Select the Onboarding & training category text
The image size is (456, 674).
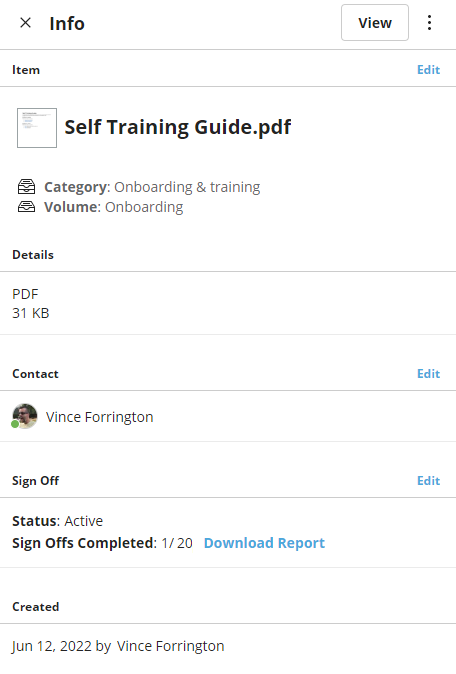187,187
